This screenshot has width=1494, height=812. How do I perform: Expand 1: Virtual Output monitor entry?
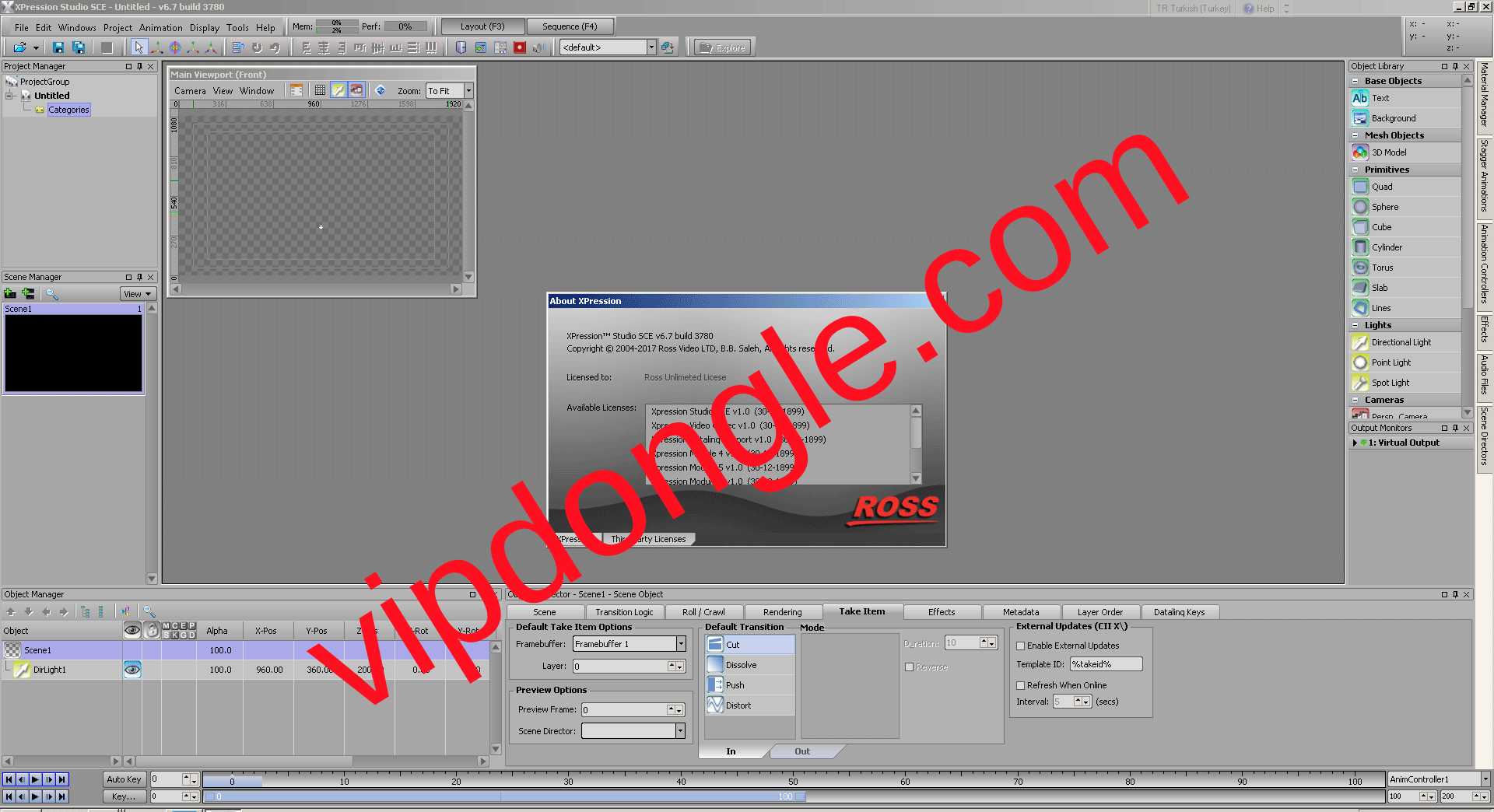[x=1355, y=443]
